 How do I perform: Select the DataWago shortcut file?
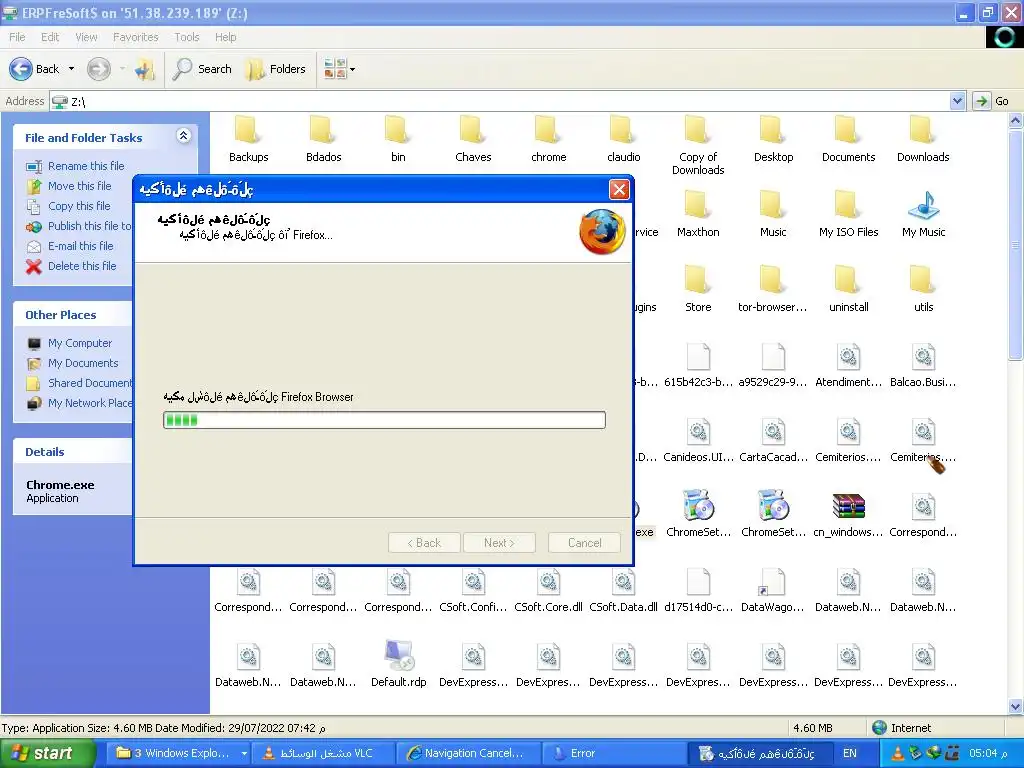773,589
